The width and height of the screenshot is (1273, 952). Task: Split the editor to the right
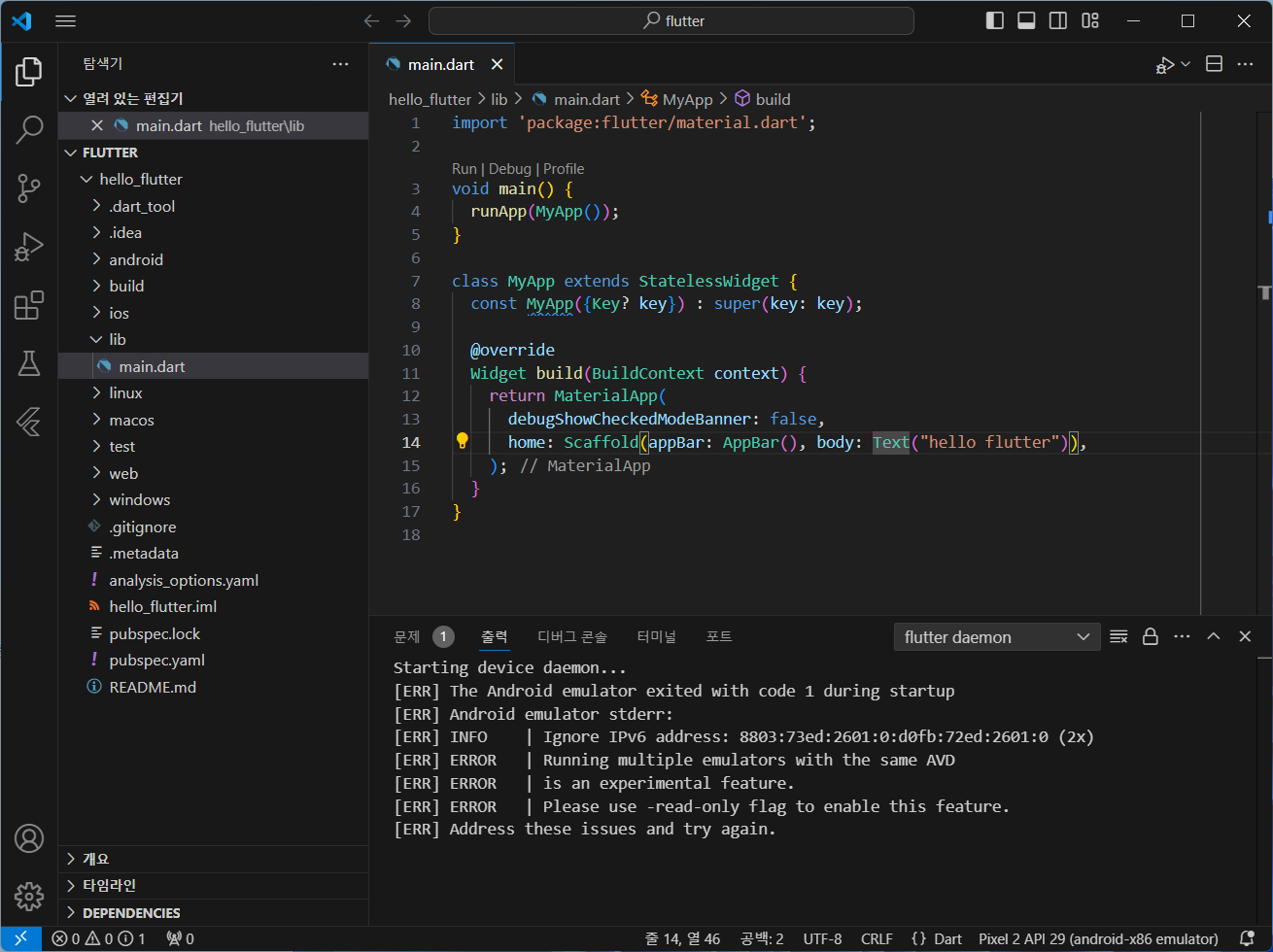tap(1214, 64)
